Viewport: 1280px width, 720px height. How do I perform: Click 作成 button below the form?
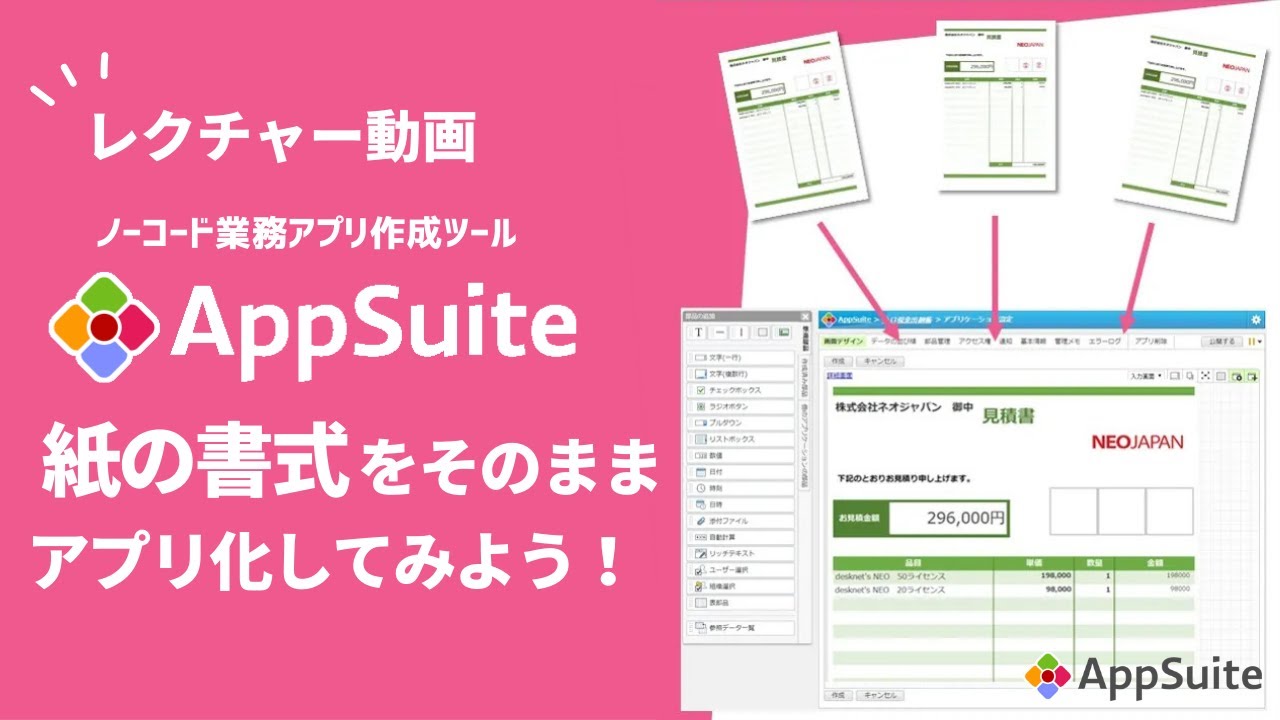pos(836,694)
